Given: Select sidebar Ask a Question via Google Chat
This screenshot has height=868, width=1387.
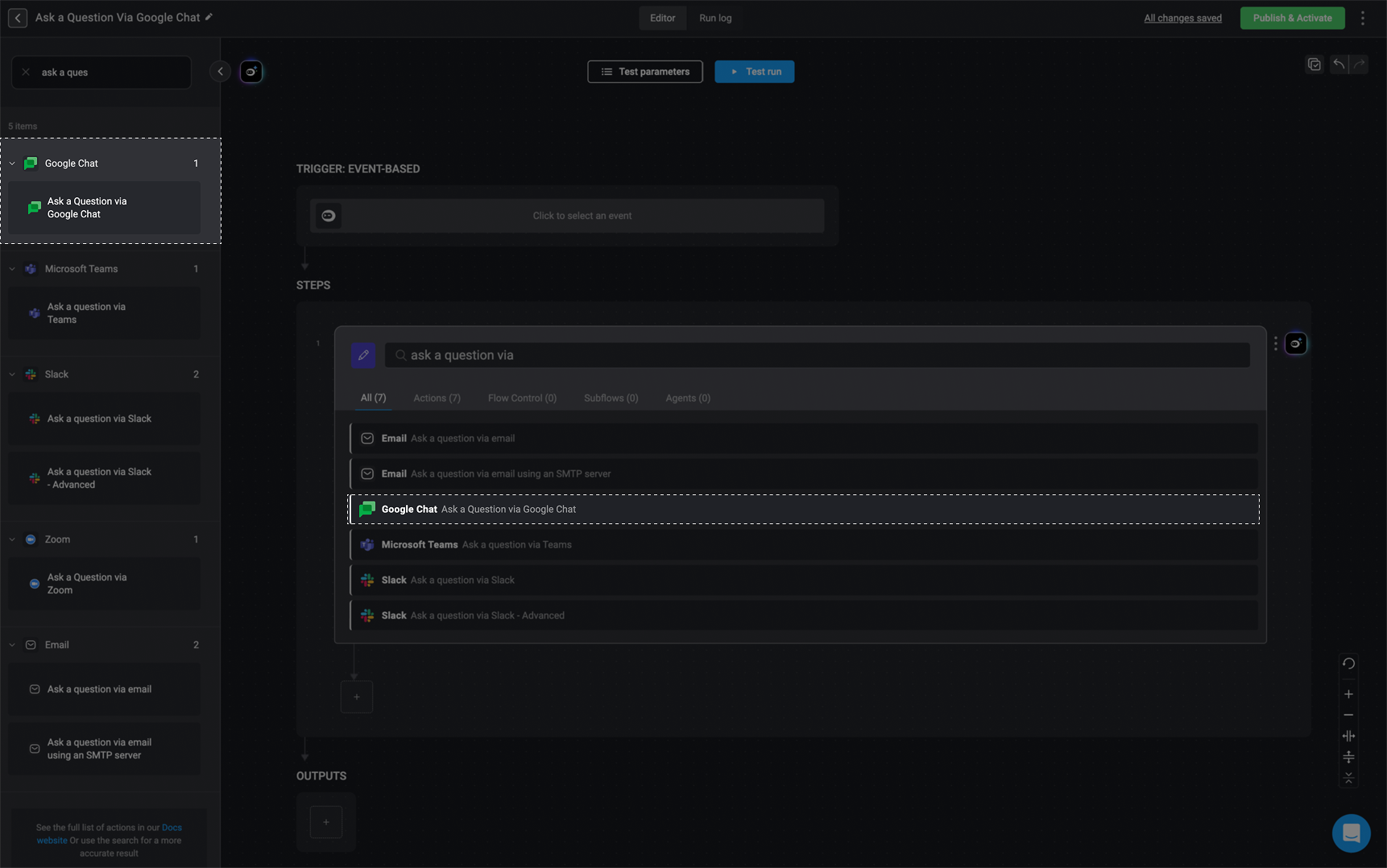Looking at the screenshot, I should pyautogui.click(x=105, y=208).
